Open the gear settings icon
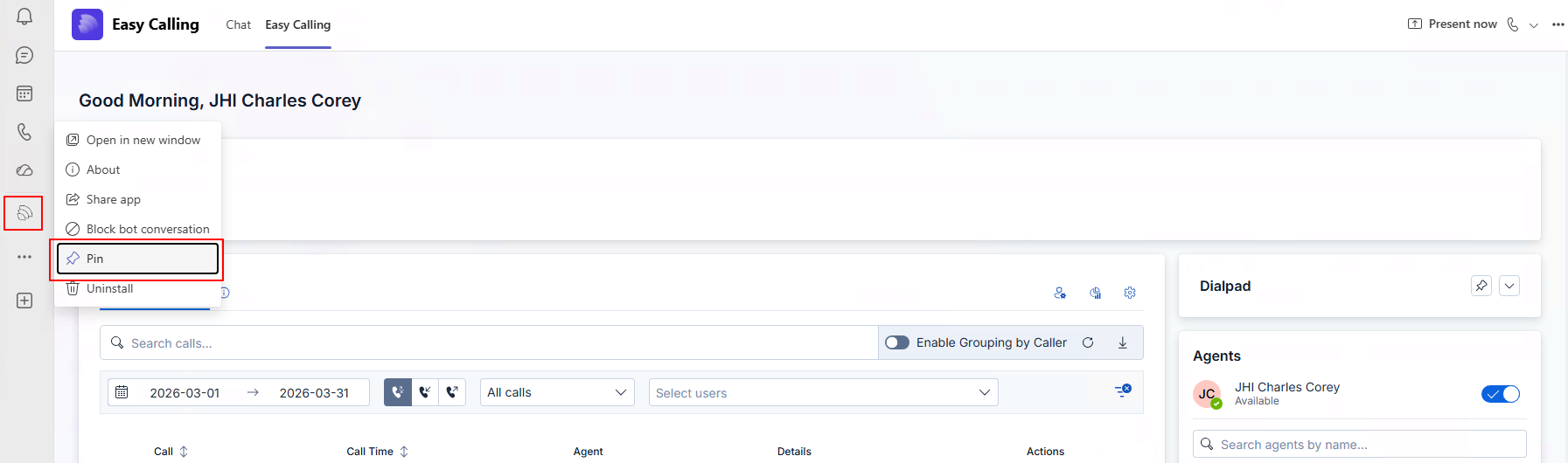 point(1130,294)
